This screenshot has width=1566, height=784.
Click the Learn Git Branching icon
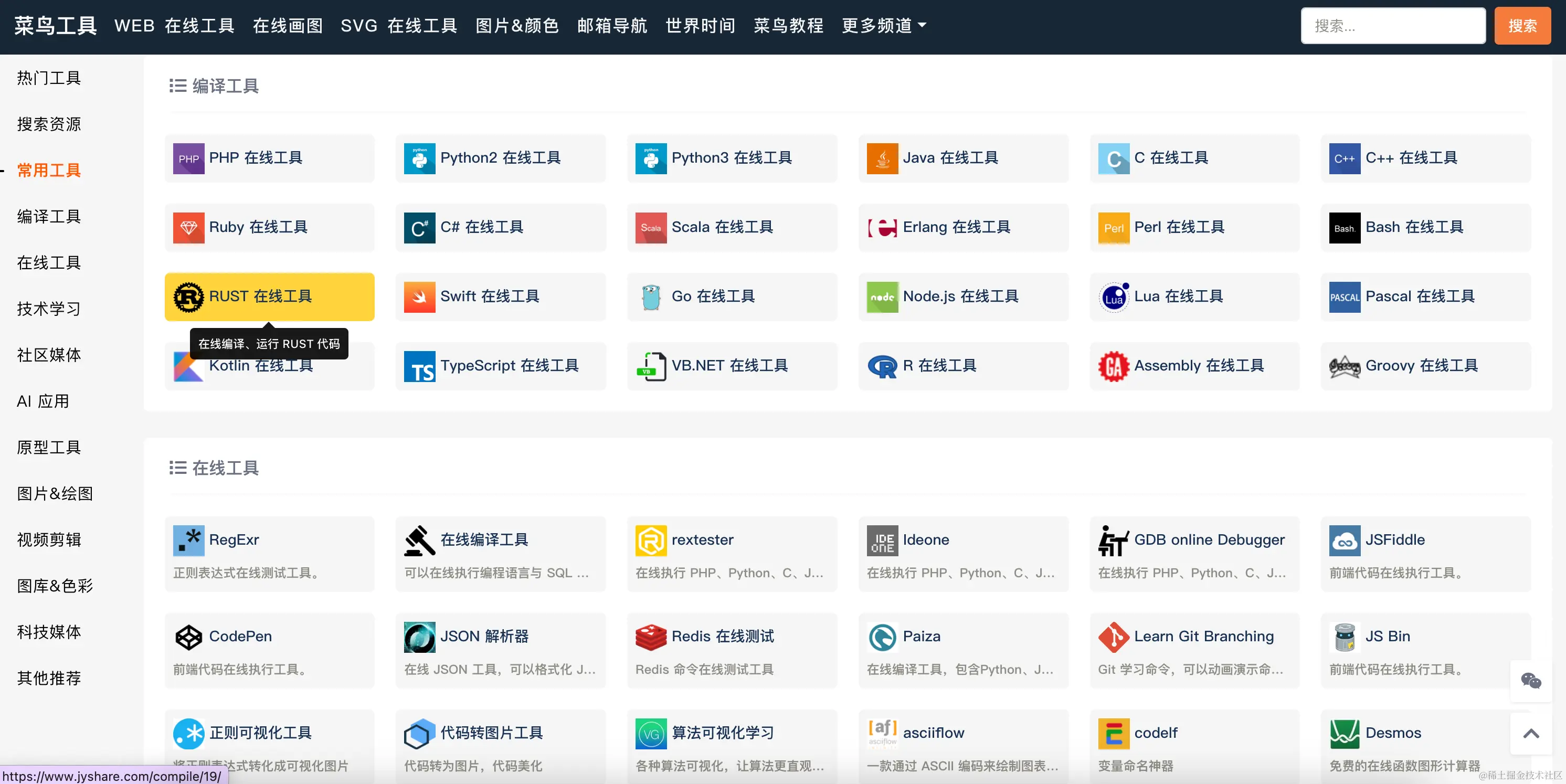(x=1113, y=637)
